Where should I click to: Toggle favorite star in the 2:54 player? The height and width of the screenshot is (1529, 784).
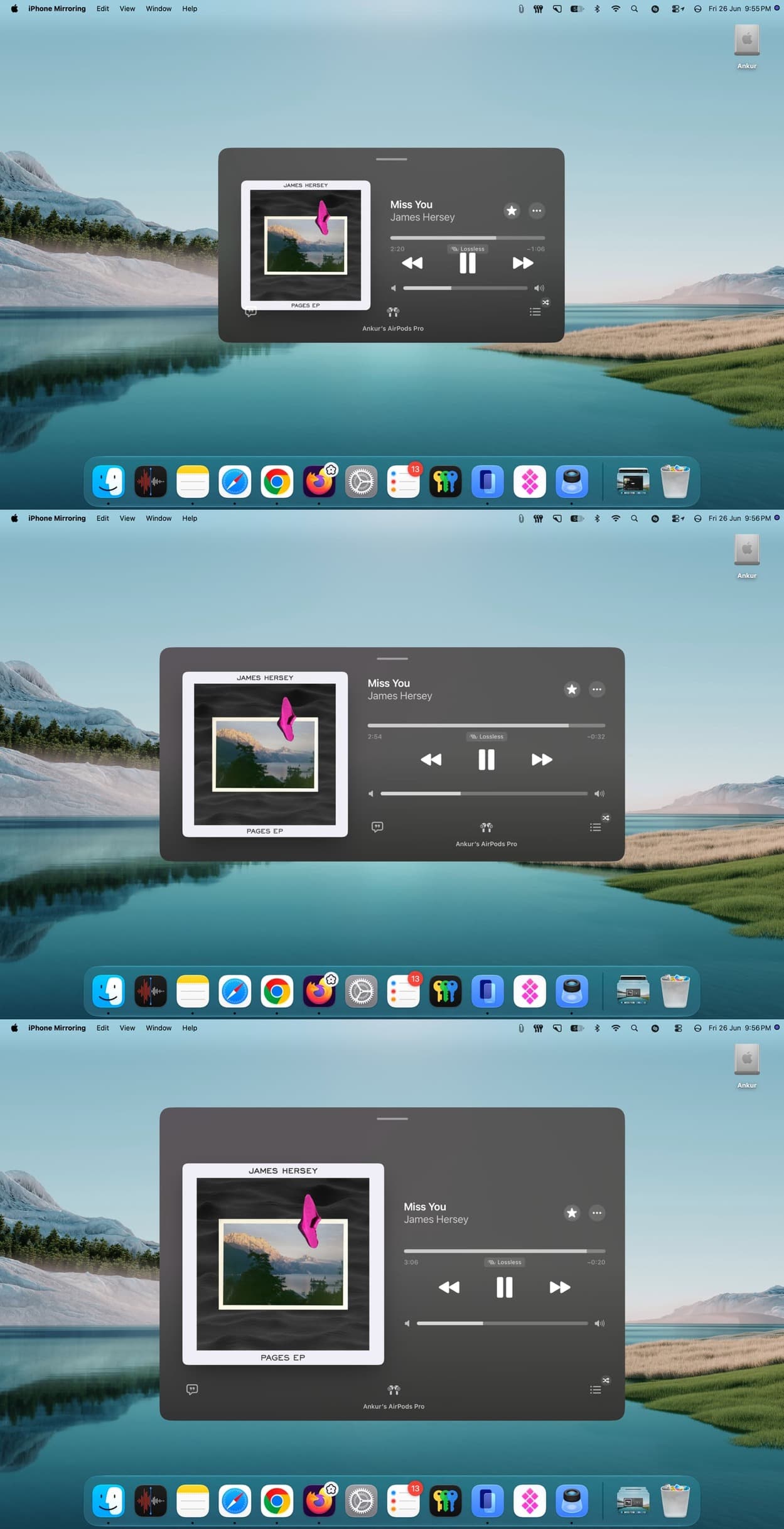coord(572,689)
